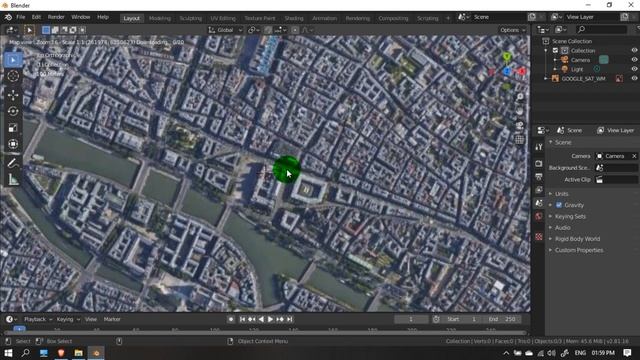Click the new selection mode icon in header
The image size is (640, 360).
click(x=46, y=30)
